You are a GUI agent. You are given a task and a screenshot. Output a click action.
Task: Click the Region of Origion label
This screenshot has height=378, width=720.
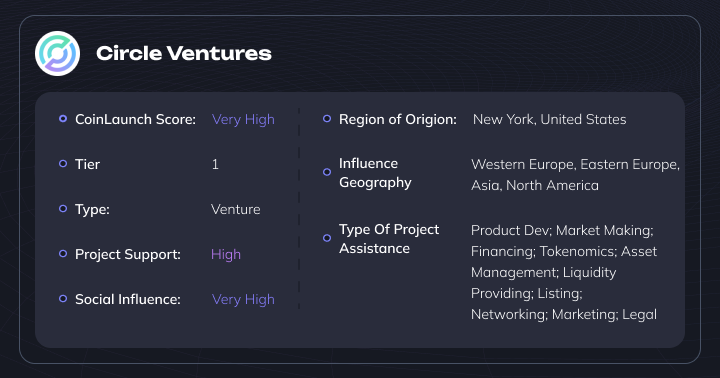398,119
